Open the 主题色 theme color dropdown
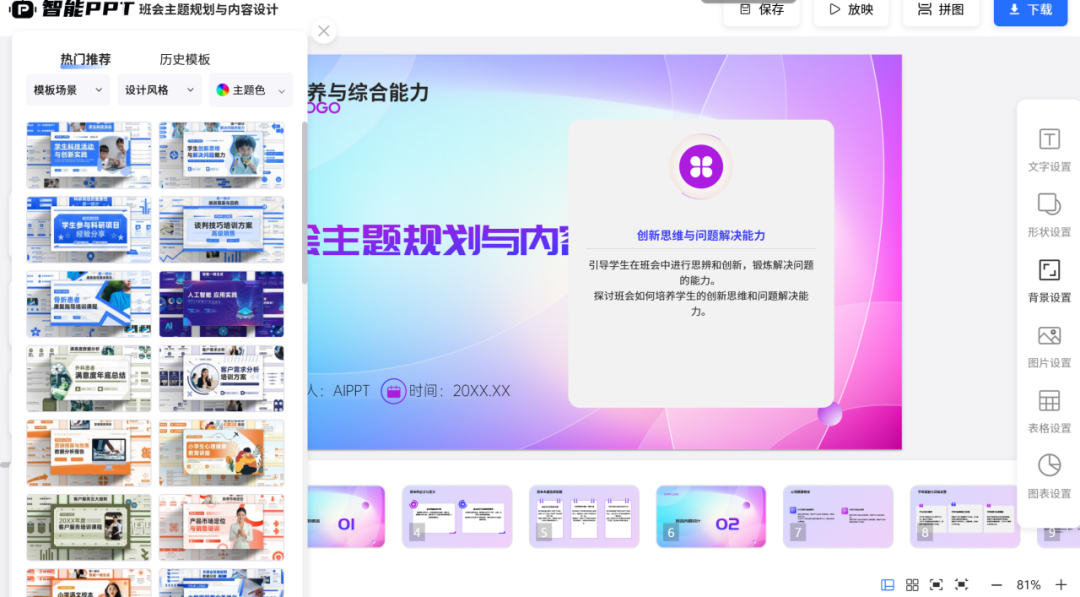Image resolution: width=1080 pixels, height=597 pixels. pos(250,89)
